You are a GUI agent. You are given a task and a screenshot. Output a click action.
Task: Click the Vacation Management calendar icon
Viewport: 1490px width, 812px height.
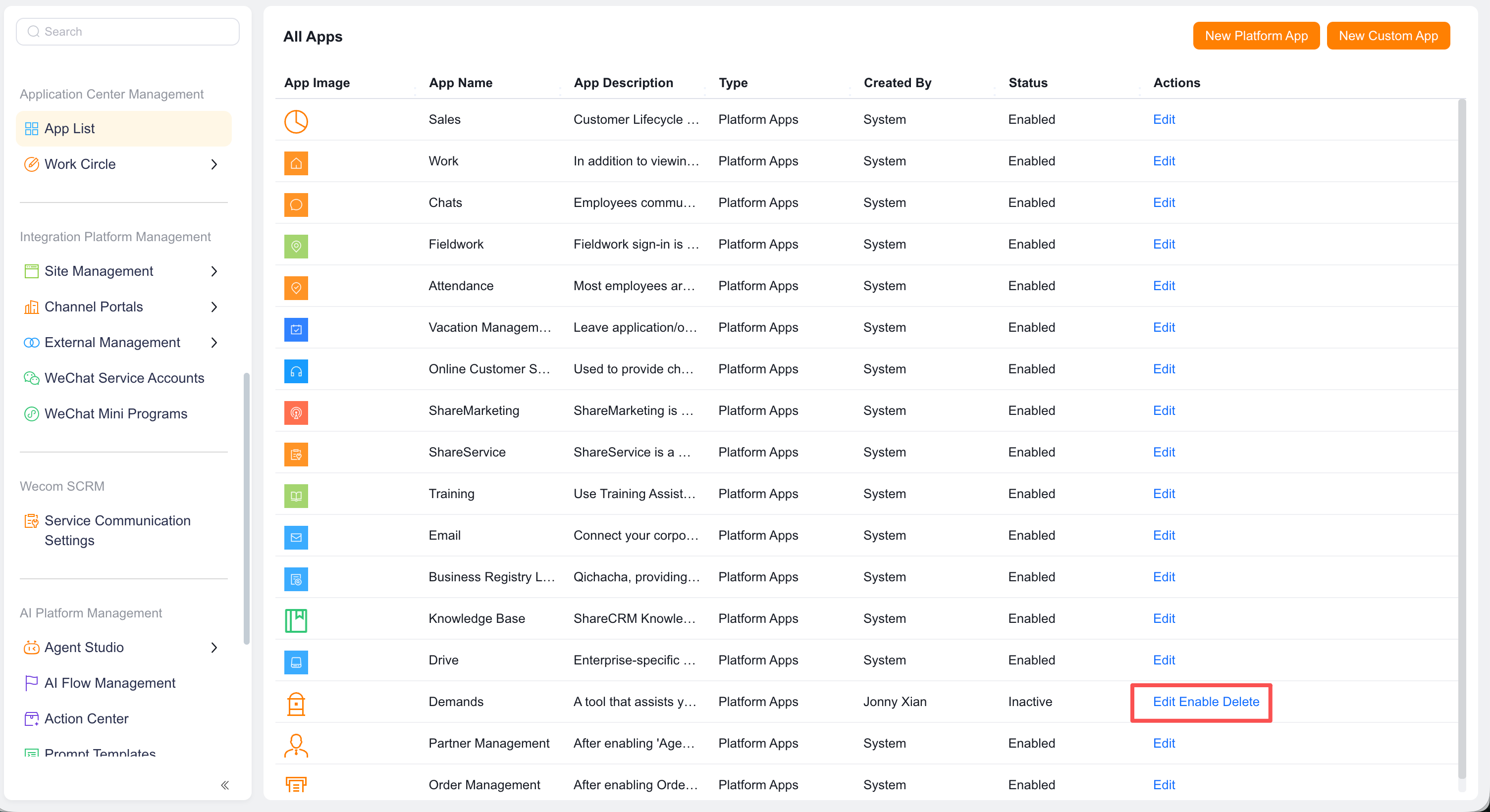point(296,330)
